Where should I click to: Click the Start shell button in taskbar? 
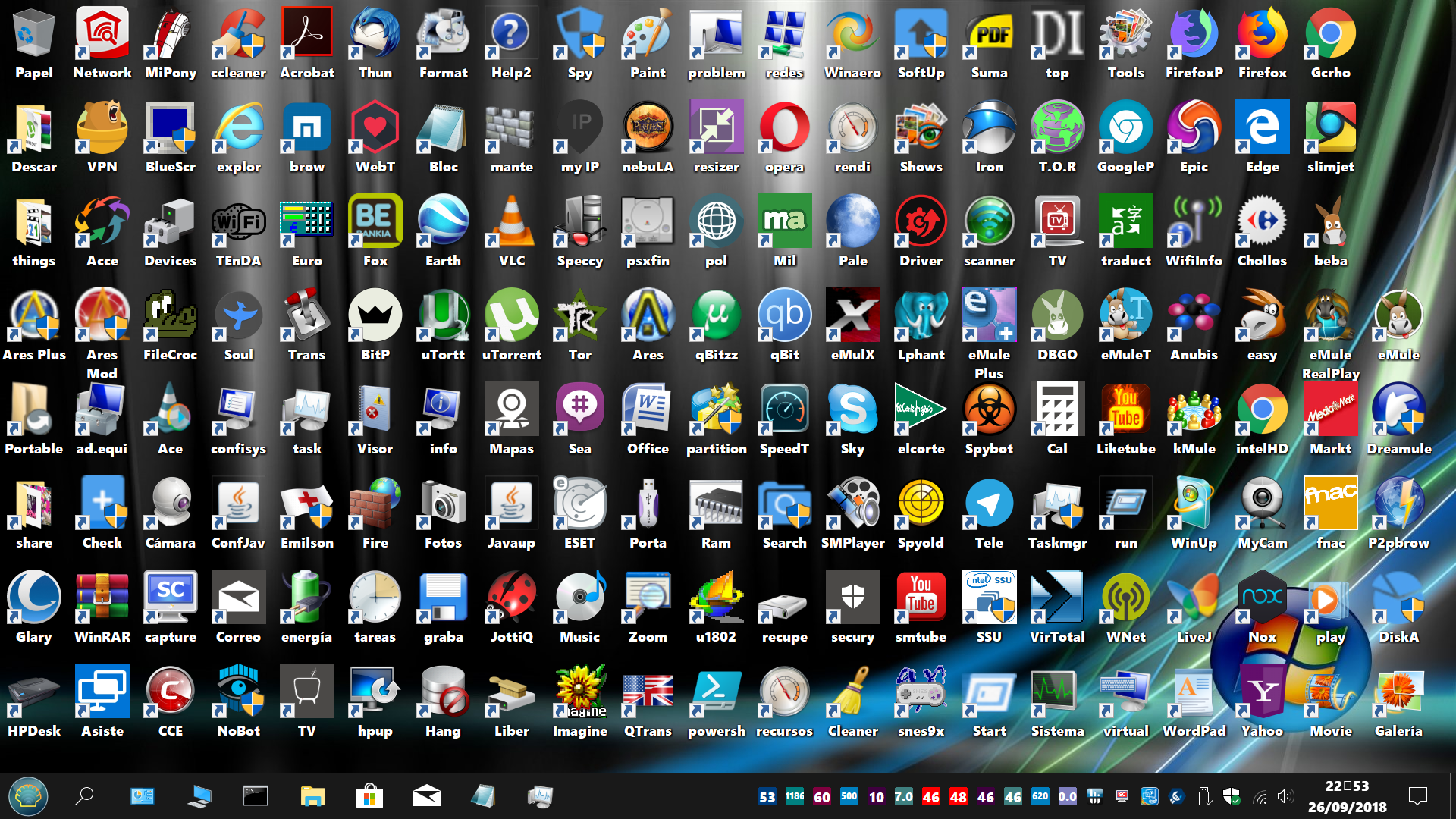point(28,796)
